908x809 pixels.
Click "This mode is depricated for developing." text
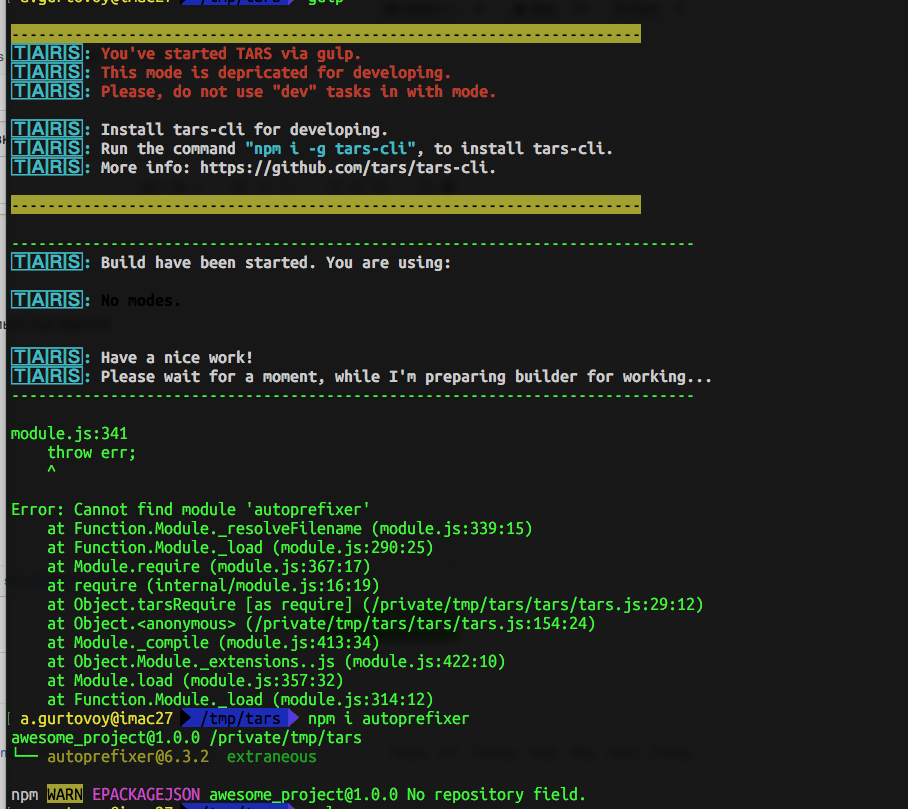(x=276, y=73)
